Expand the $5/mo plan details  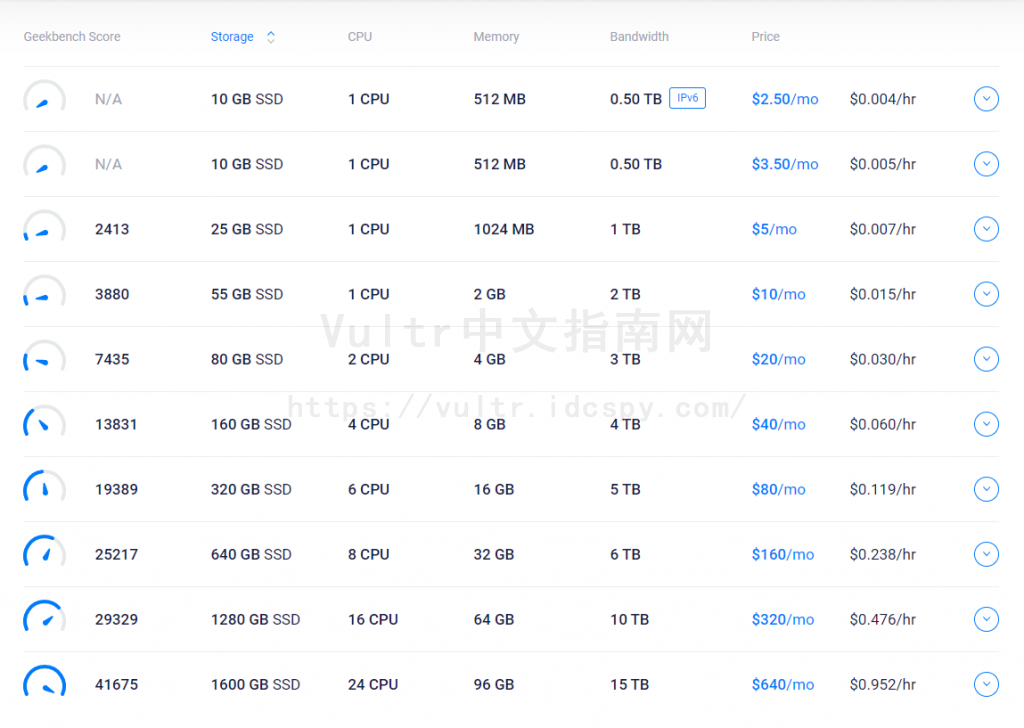(986, 229)
